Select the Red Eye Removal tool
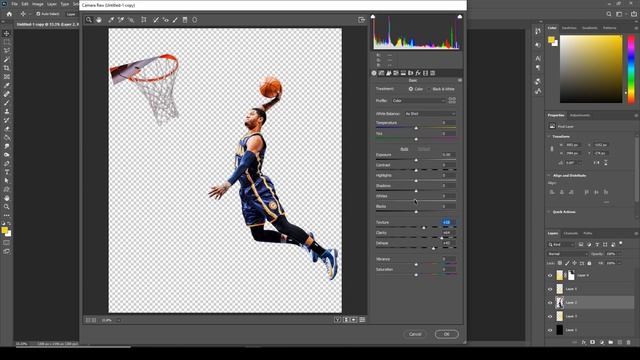Image resolution: width=640 pixels, height=360 pixels. coord(166,20)
